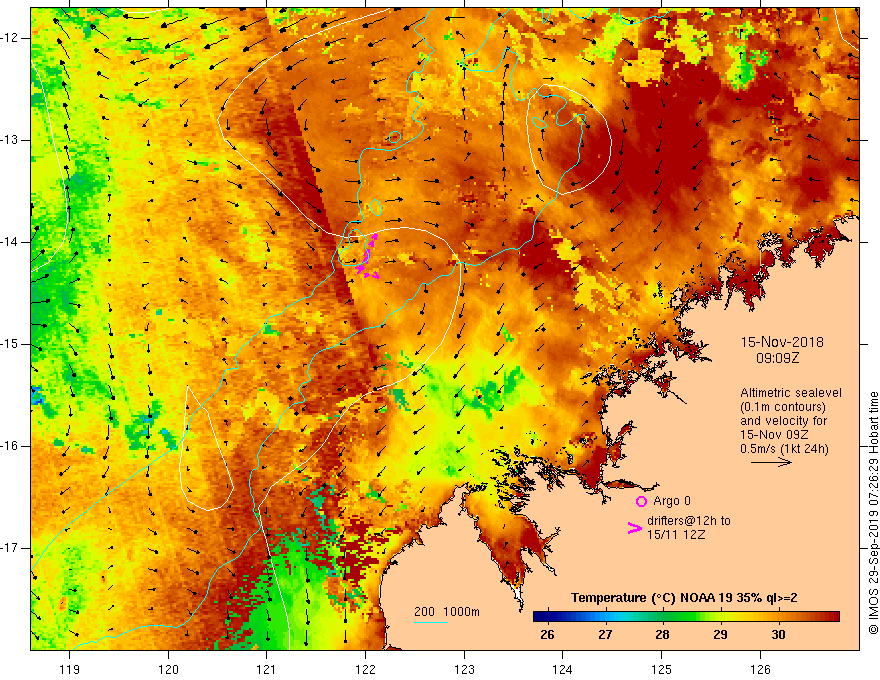Click the longitude axis label 126
The height and width of the screenshot is (680, 880).
tap(760, 669)
